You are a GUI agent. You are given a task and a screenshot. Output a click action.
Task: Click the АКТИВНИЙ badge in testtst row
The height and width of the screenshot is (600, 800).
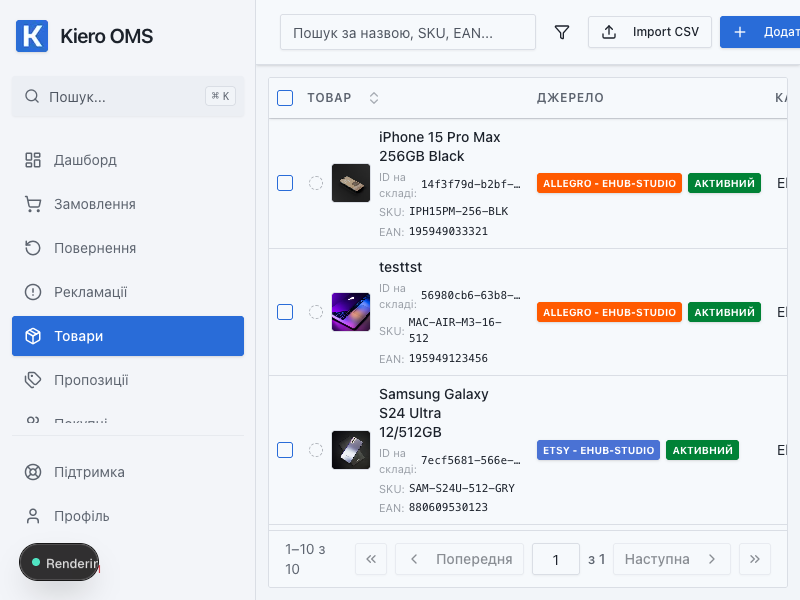pos(724,312)
